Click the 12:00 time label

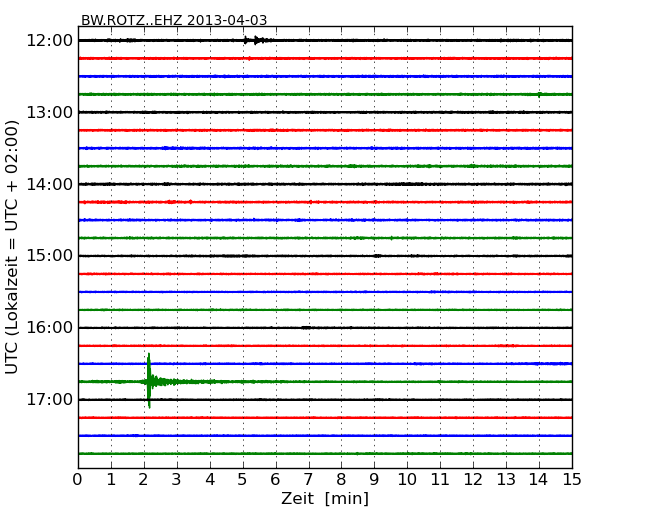49,41
